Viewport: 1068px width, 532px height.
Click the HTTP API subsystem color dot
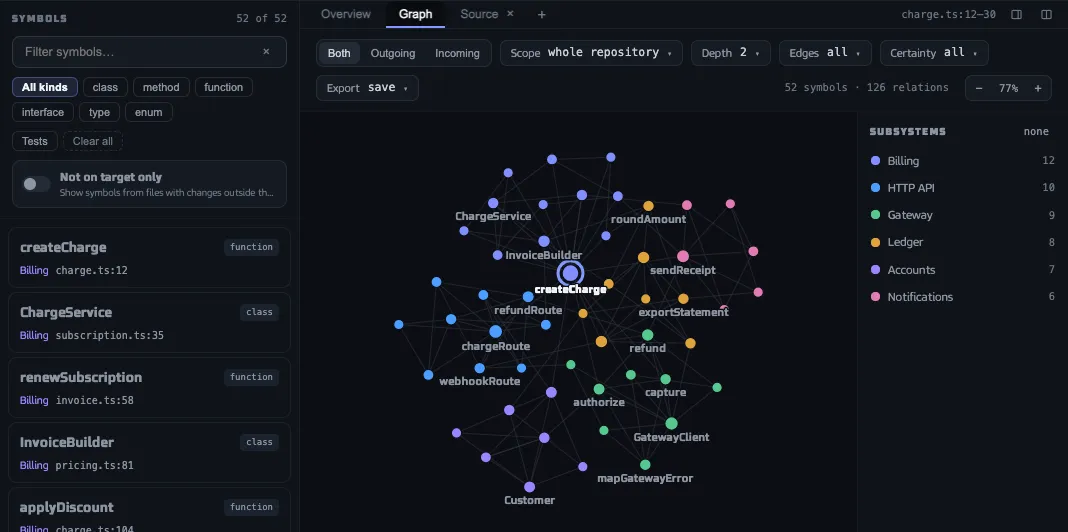pos(875,188)
